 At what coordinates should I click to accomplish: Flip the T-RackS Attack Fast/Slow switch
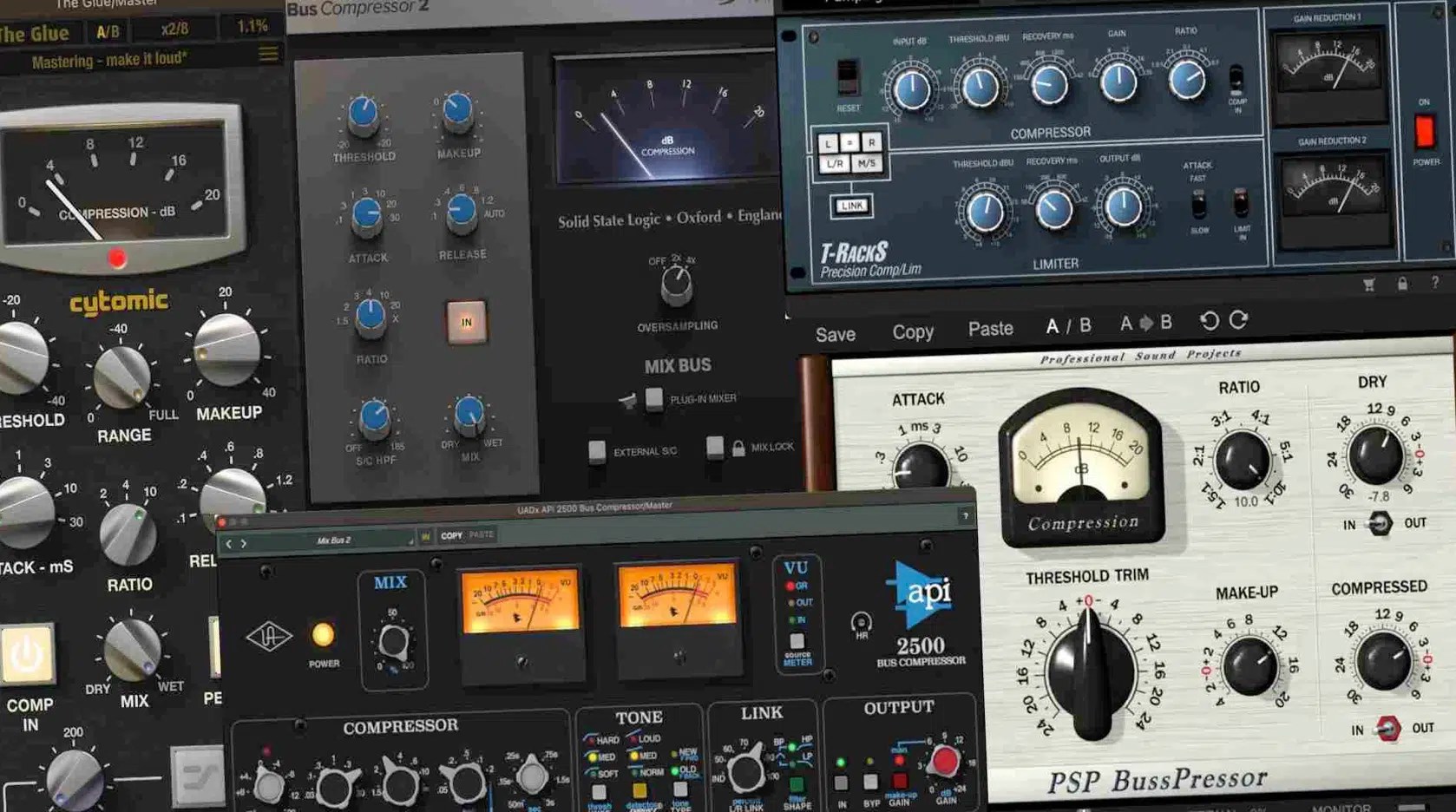[x=1198, y=205]
